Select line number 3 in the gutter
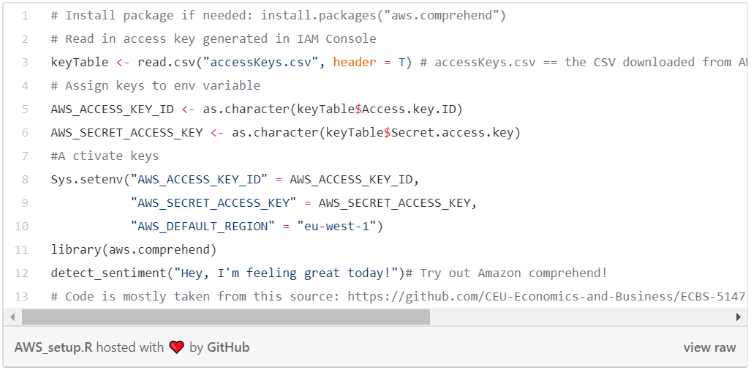This screenshot has height=372, width=752. 25,62
